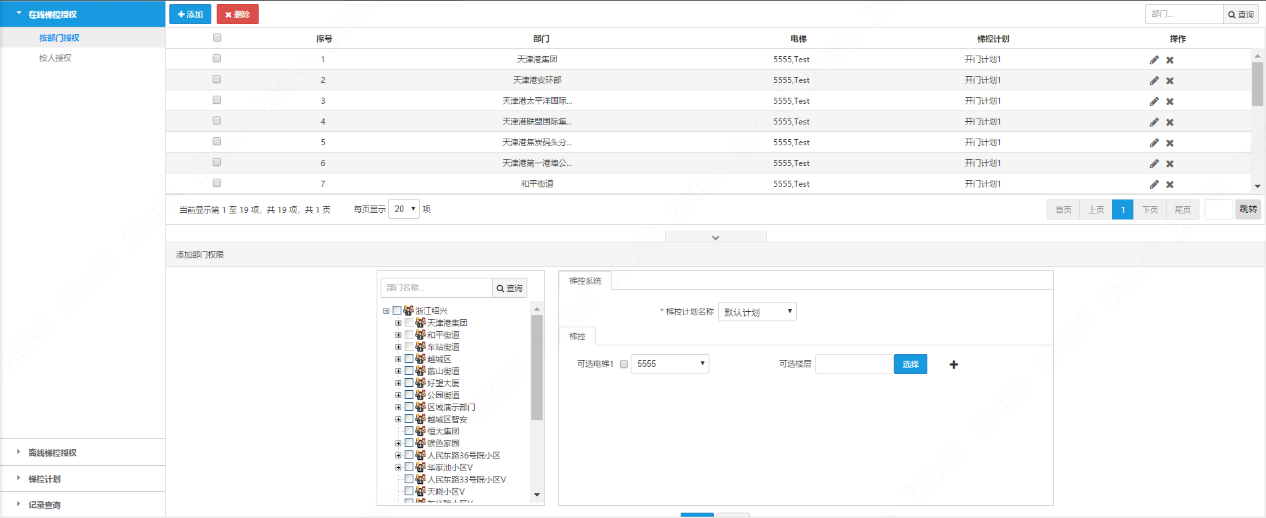Click the X icon in table row 5
The width and height of the screenshot is (1266, 518).
click(1170, 143)
